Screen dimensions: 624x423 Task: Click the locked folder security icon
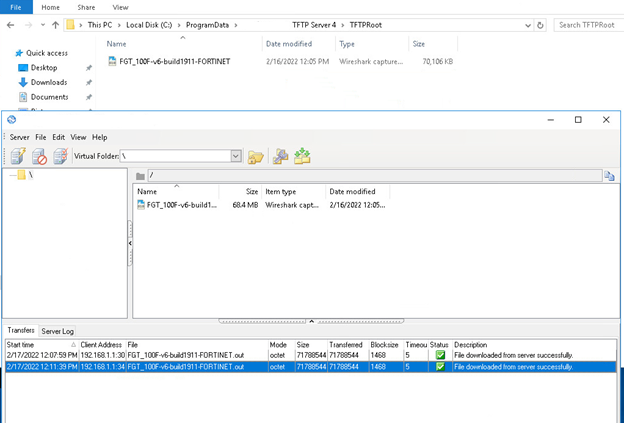click(255, 157)
